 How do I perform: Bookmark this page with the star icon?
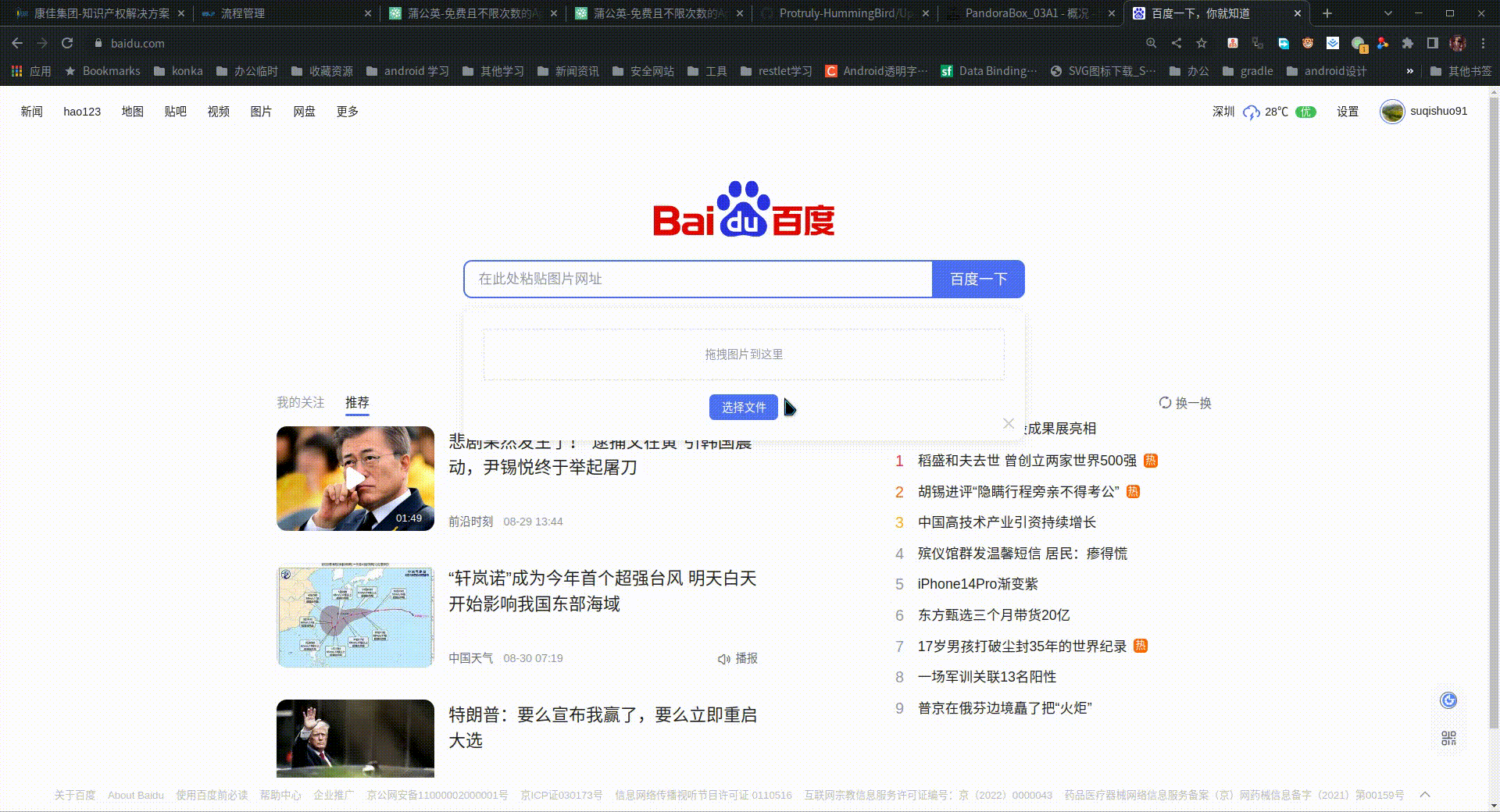tap(1202, 44)
